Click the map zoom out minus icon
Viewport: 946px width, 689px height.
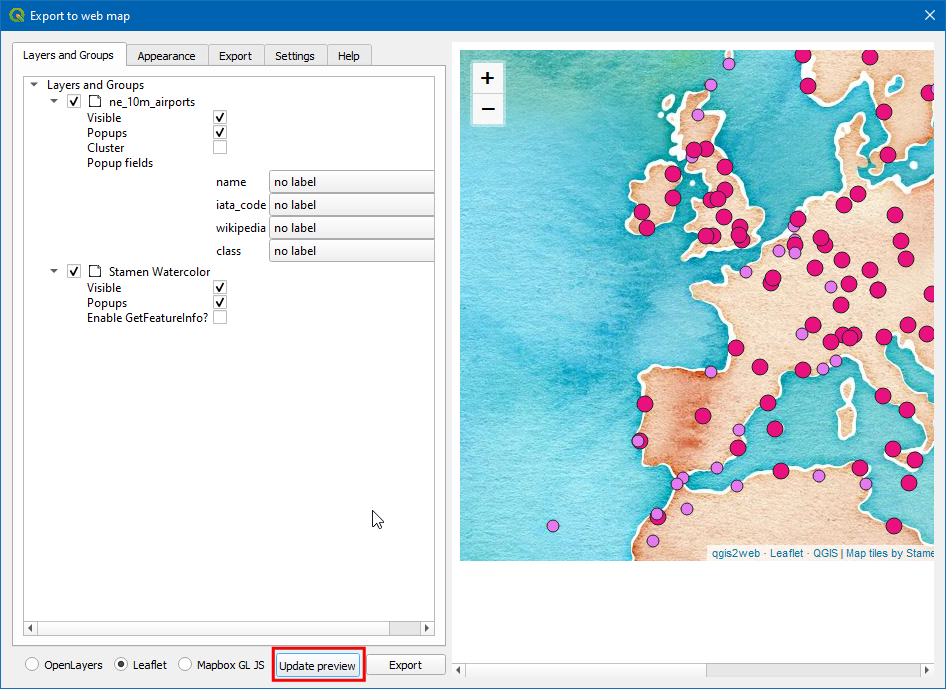point(487,109)
